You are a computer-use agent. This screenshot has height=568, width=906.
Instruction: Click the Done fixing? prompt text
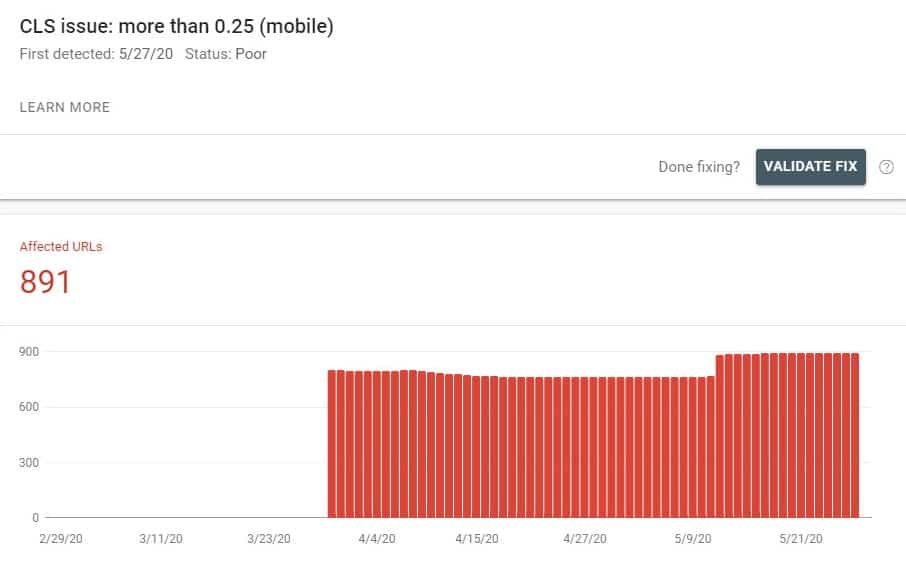click(x=699, y=167)
